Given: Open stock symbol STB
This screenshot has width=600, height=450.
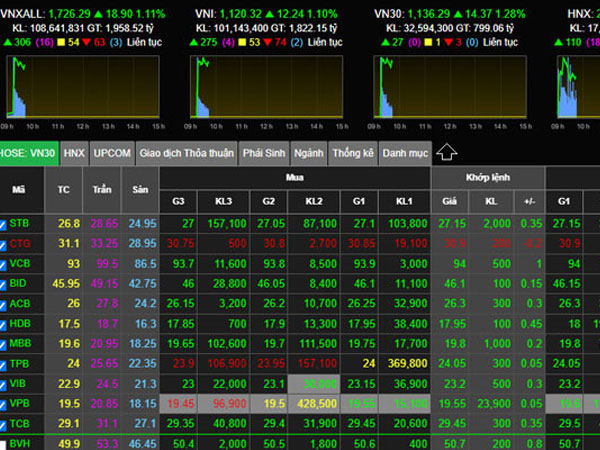Looking at the screenshot, I should click(x=19, y=223).
